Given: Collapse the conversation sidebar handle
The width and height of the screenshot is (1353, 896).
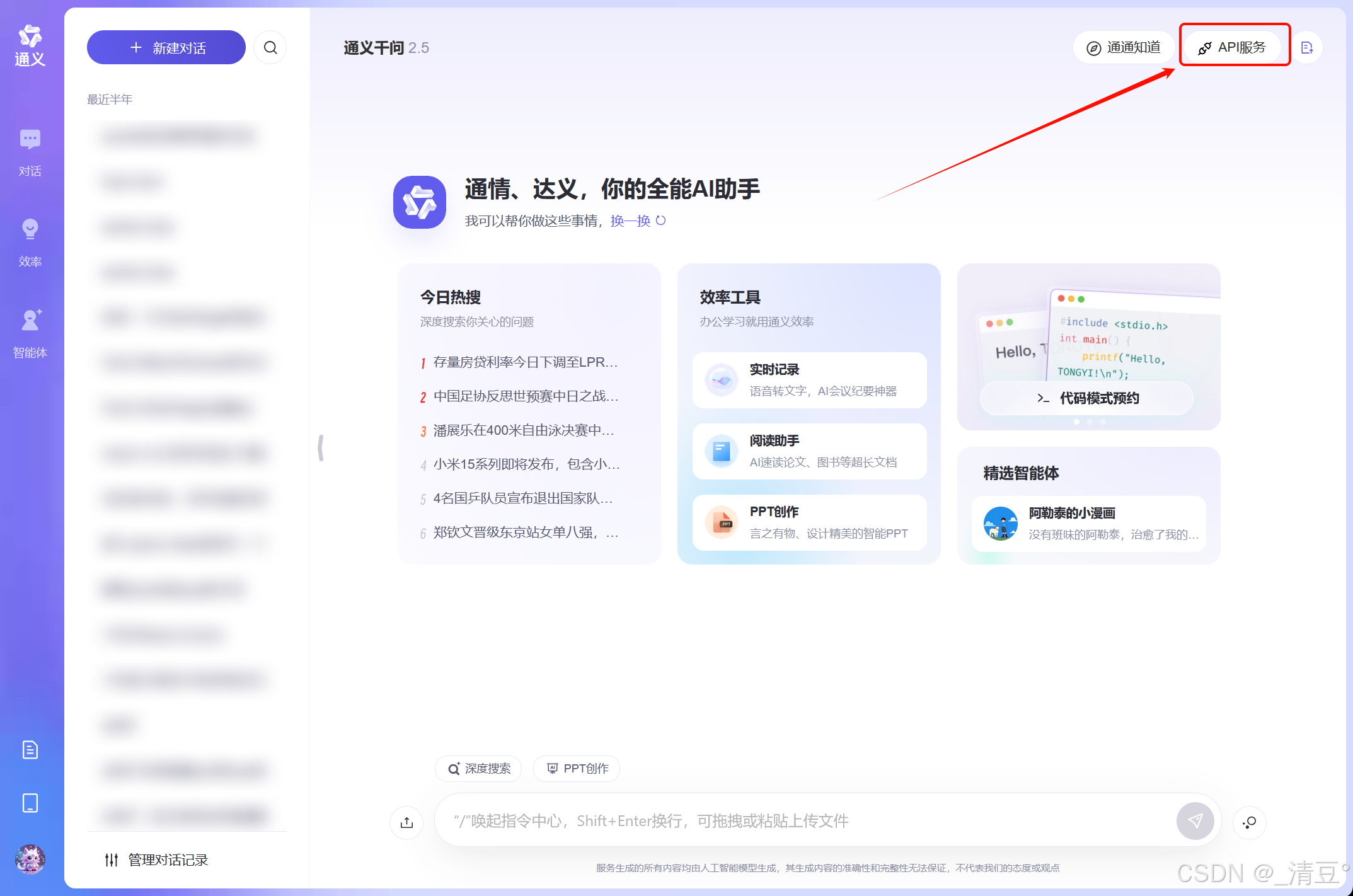Looking at the screenshot, I should tap(321, 448).
